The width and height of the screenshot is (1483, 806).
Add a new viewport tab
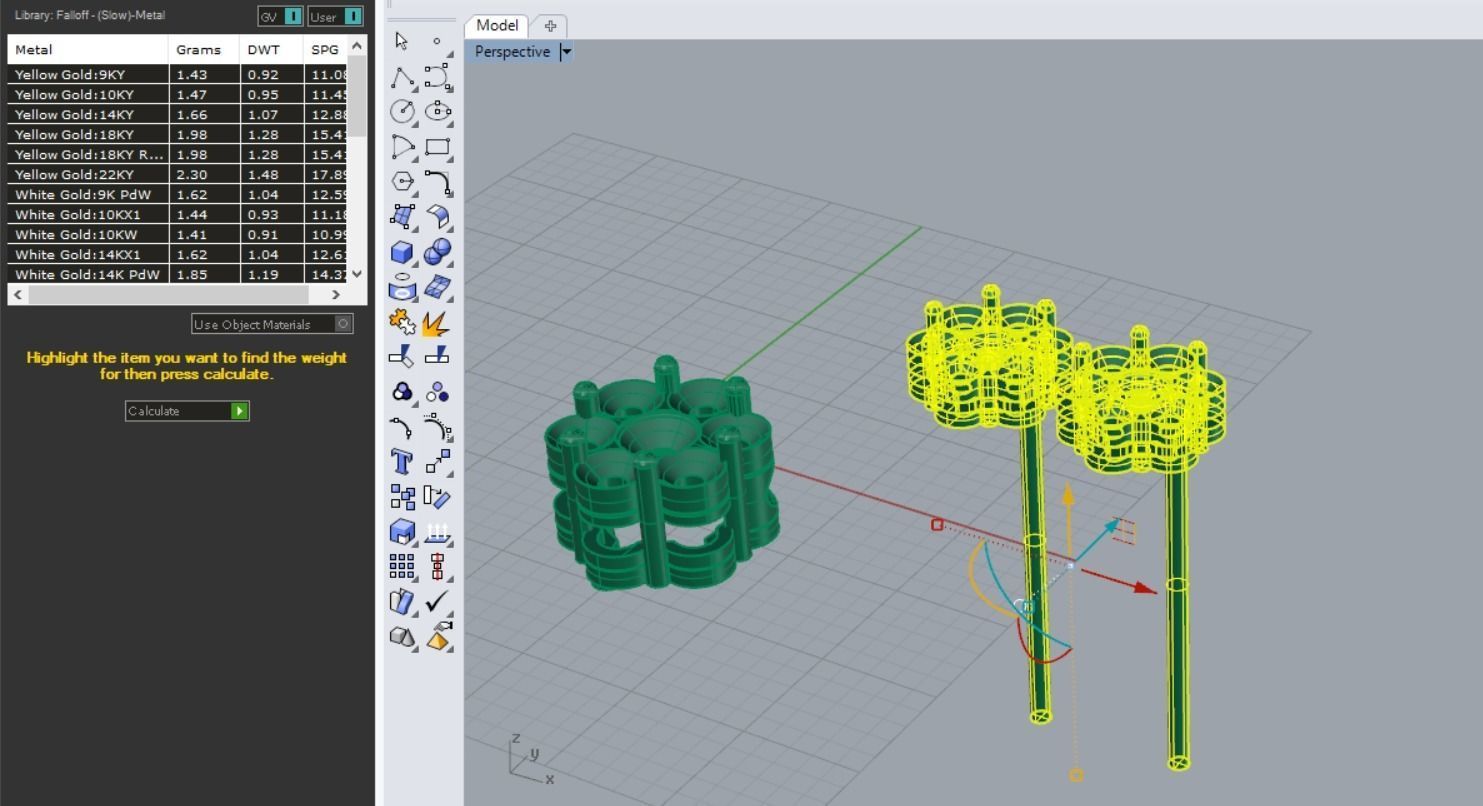(550, 26)
